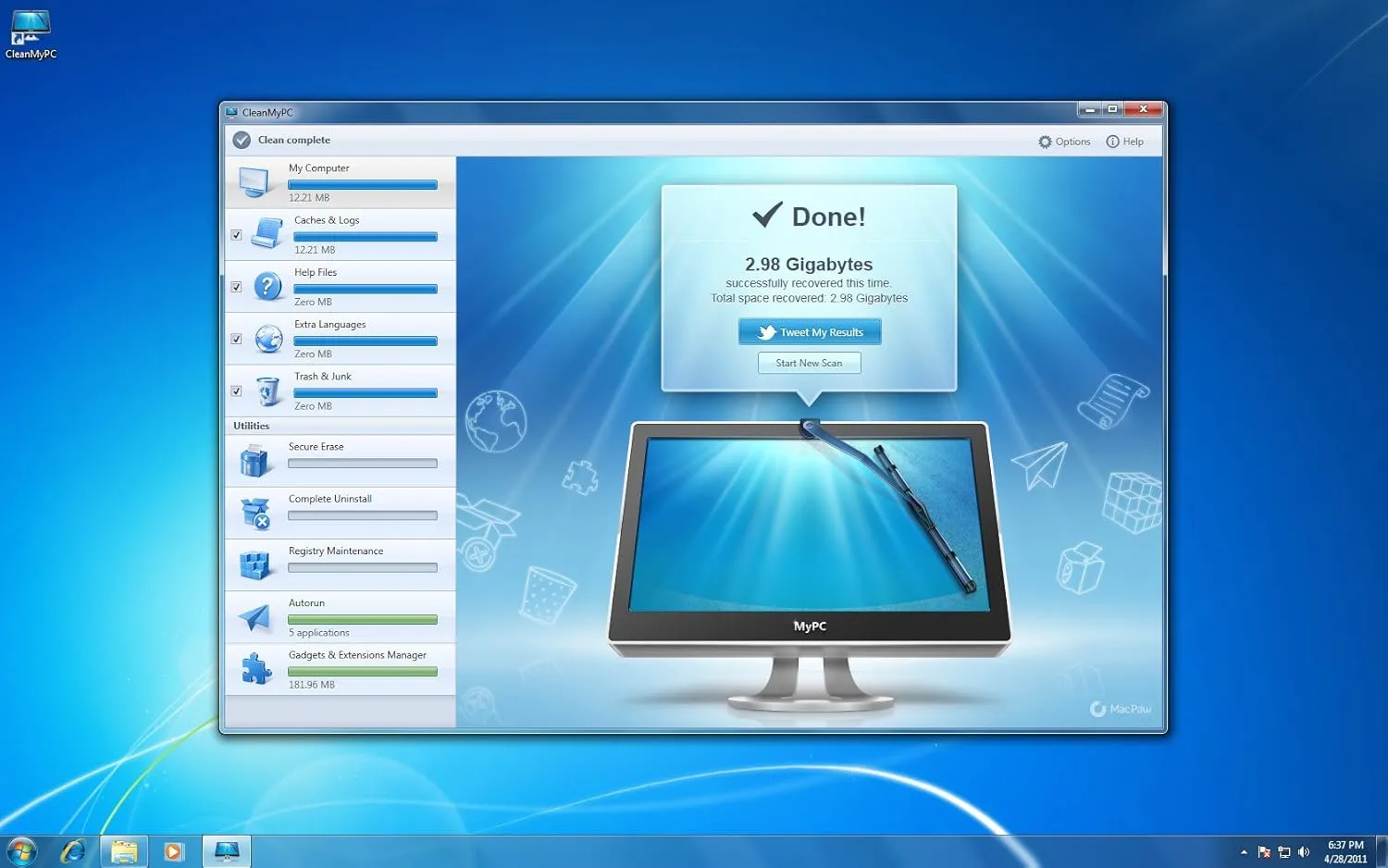Image resolution: width=1388 pixels, height=868 pixels.
Task: Disable the Extra Languages checkbox
Action: pyautogui.click(x=237, y=339)
